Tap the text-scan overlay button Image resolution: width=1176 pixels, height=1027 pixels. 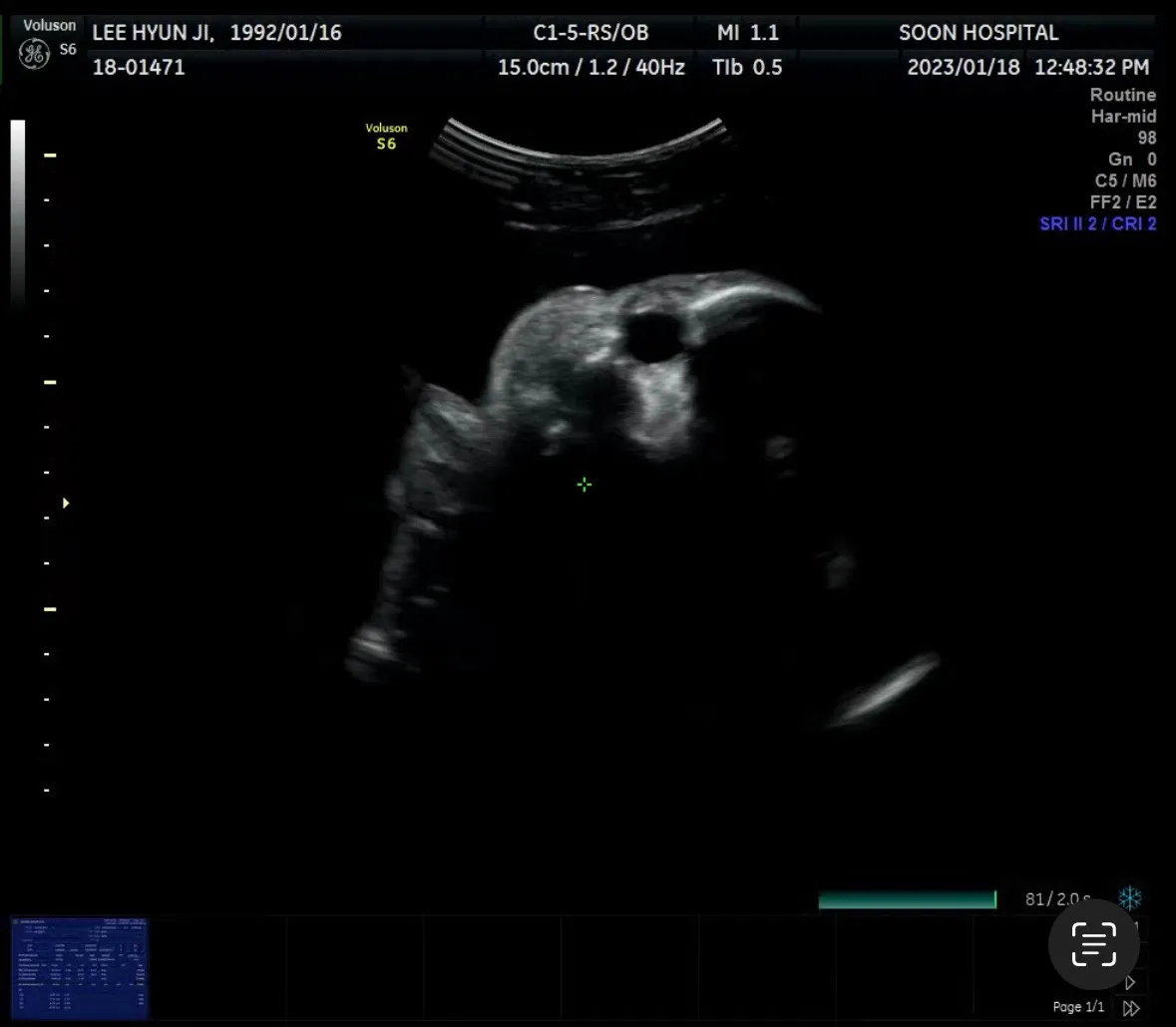pos(1094,944)
